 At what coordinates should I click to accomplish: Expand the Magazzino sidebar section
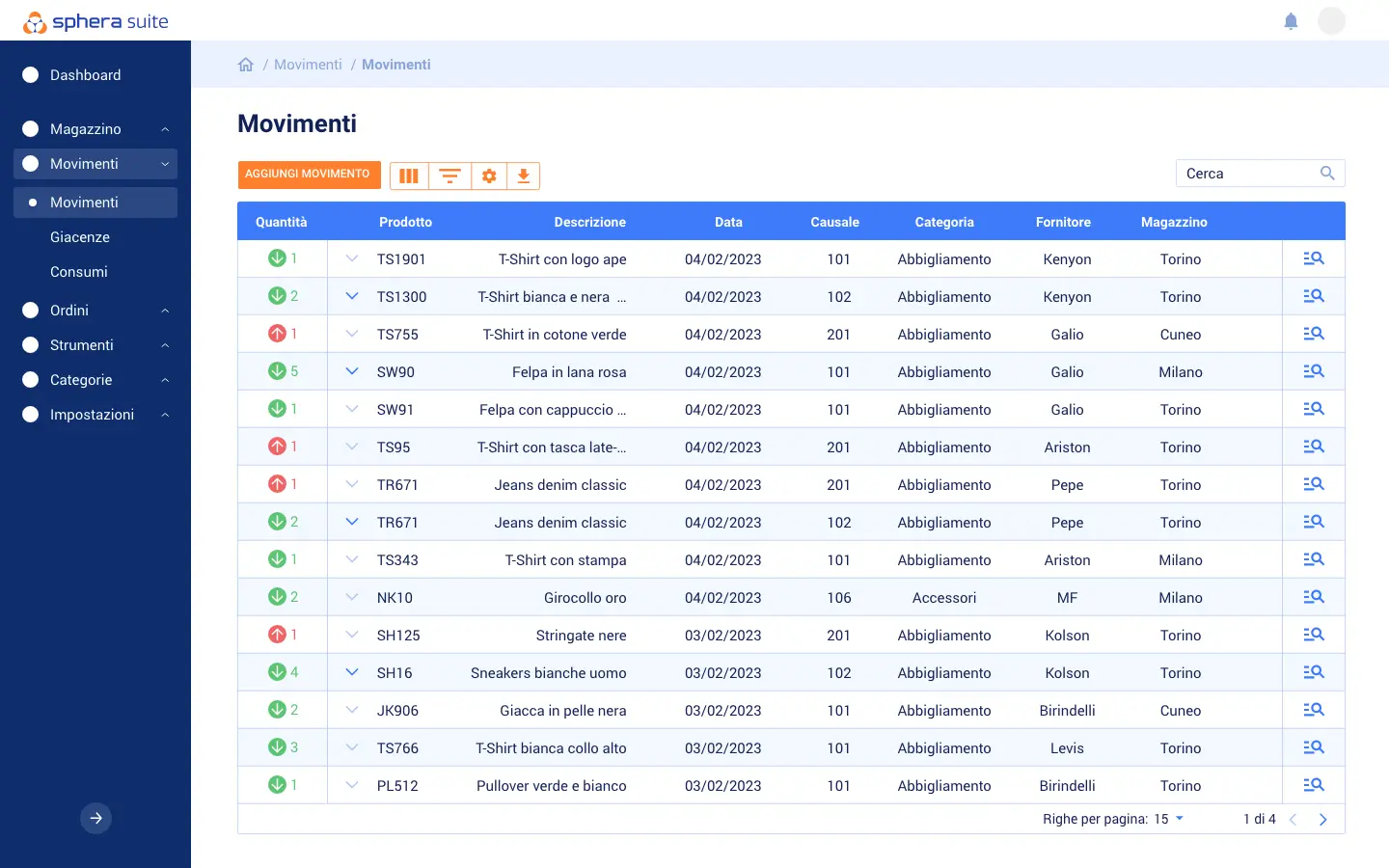tap(95, 129)
